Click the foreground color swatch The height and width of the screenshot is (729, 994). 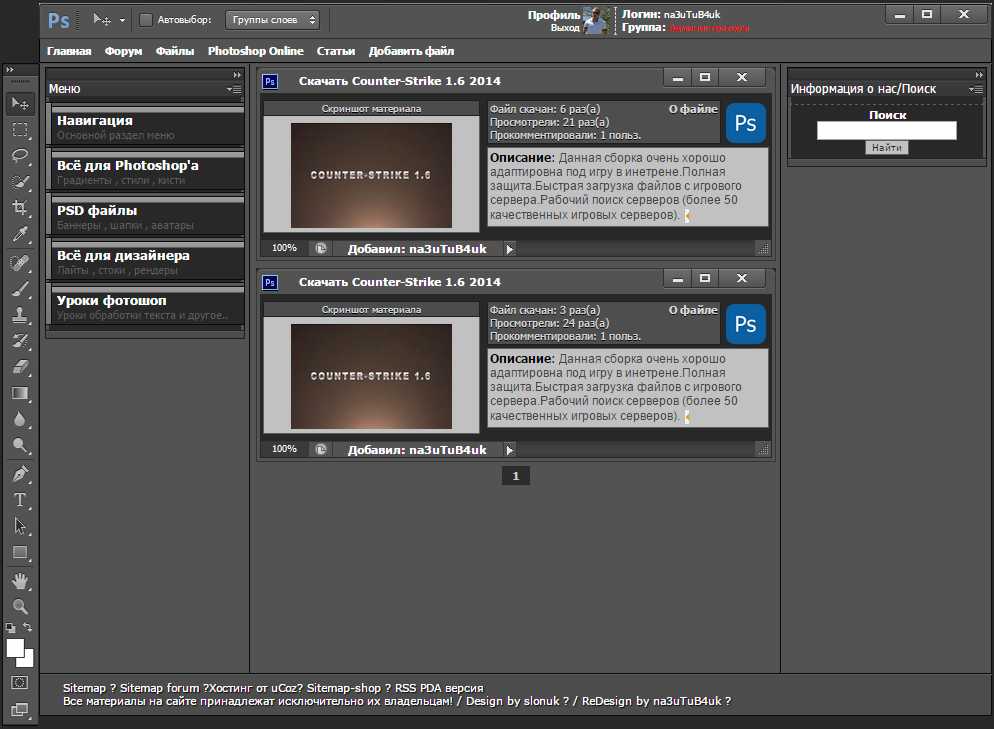pyautogui.click(x=15, y=648)
